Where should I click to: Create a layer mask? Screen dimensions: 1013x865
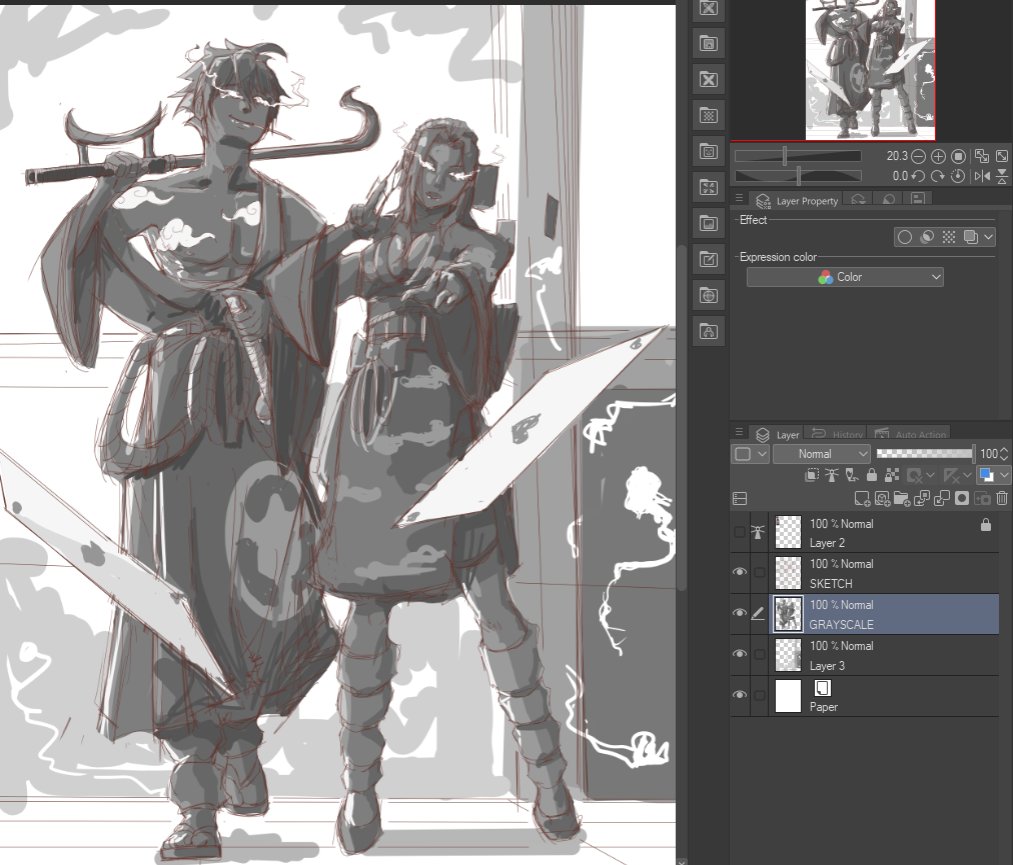click(962, 498)
